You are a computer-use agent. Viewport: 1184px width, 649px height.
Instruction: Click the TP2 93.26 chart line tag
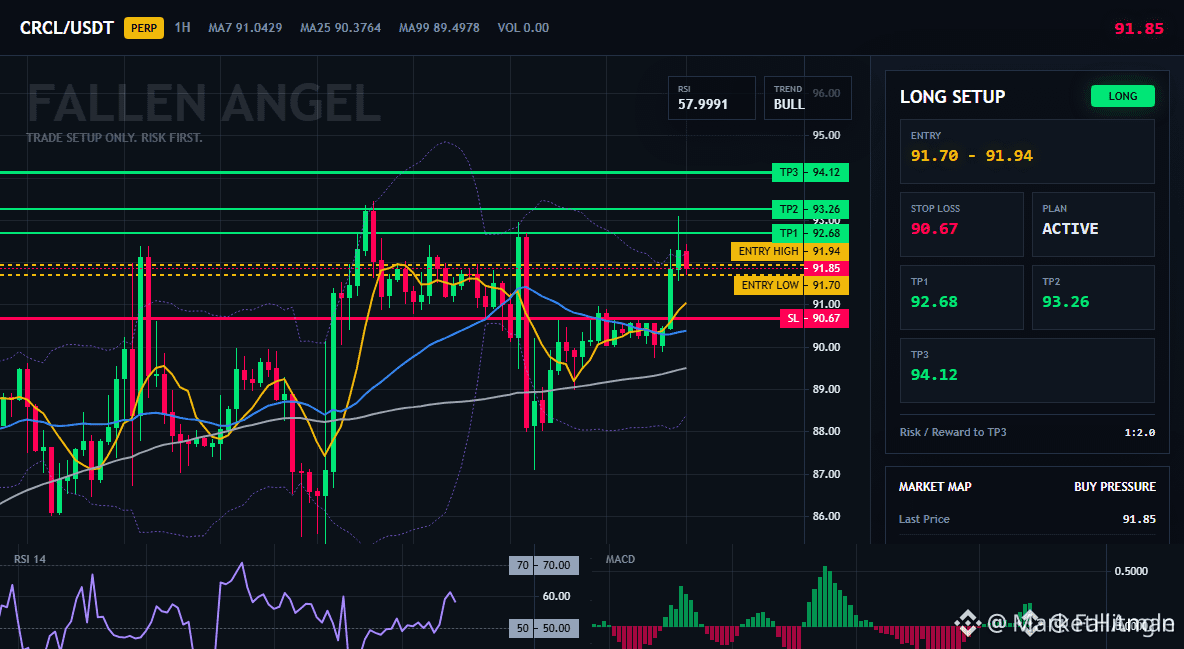click(x=810, y=209)
